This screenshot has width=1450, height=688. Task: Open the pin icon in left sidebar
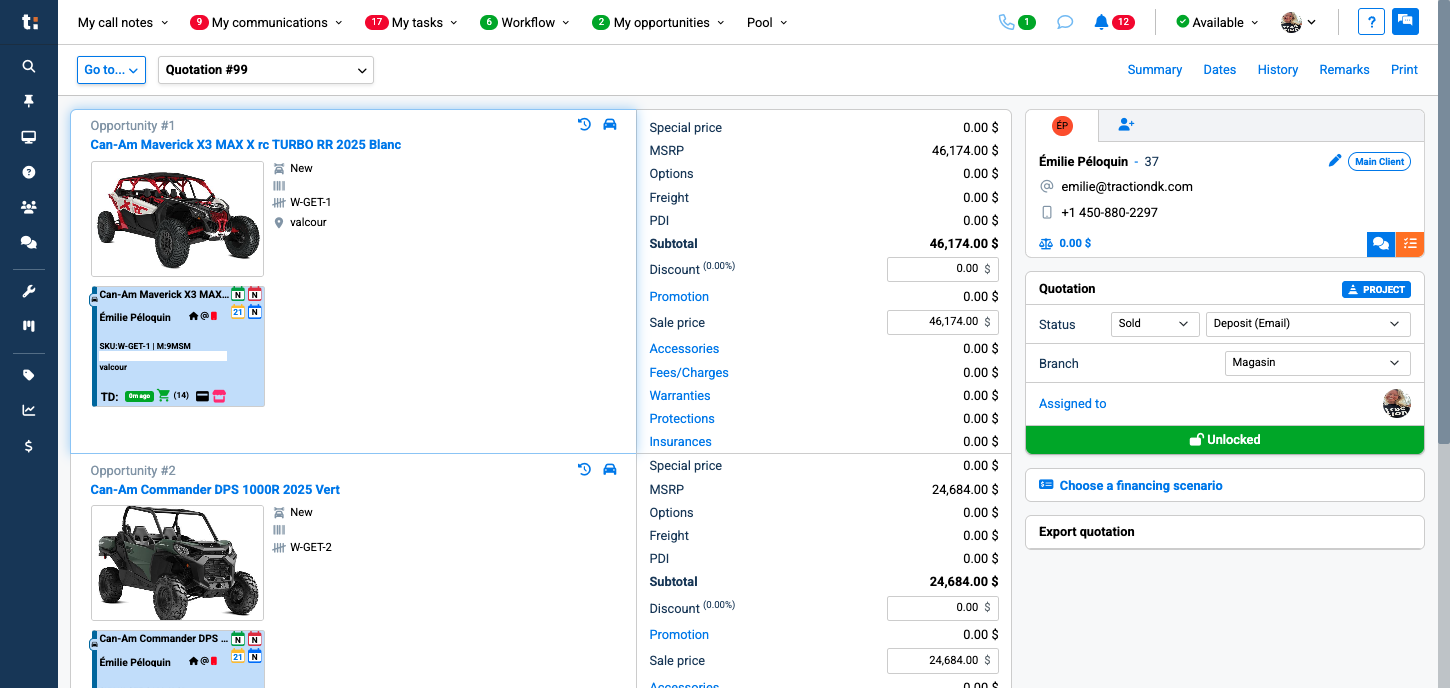click(29, 101)
